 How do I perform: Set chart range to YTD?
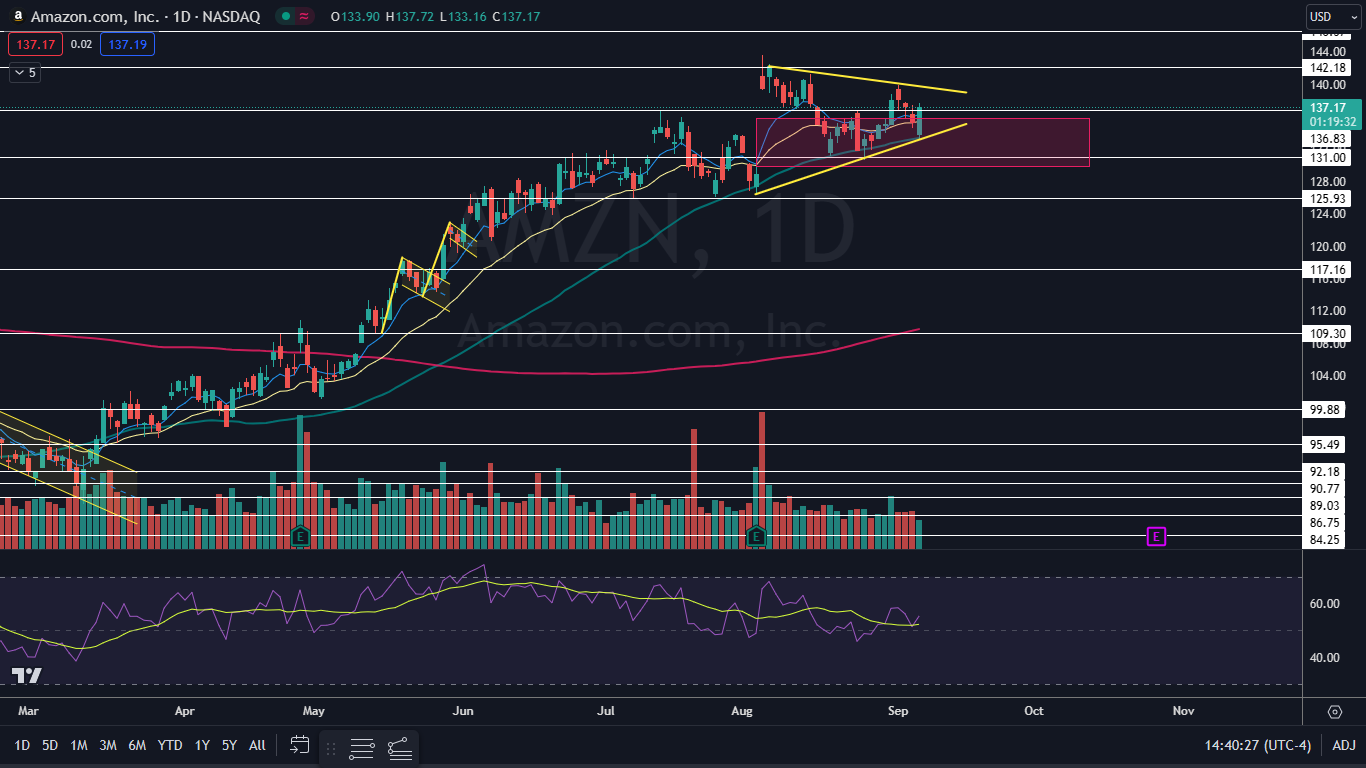[x=170, y=745]
